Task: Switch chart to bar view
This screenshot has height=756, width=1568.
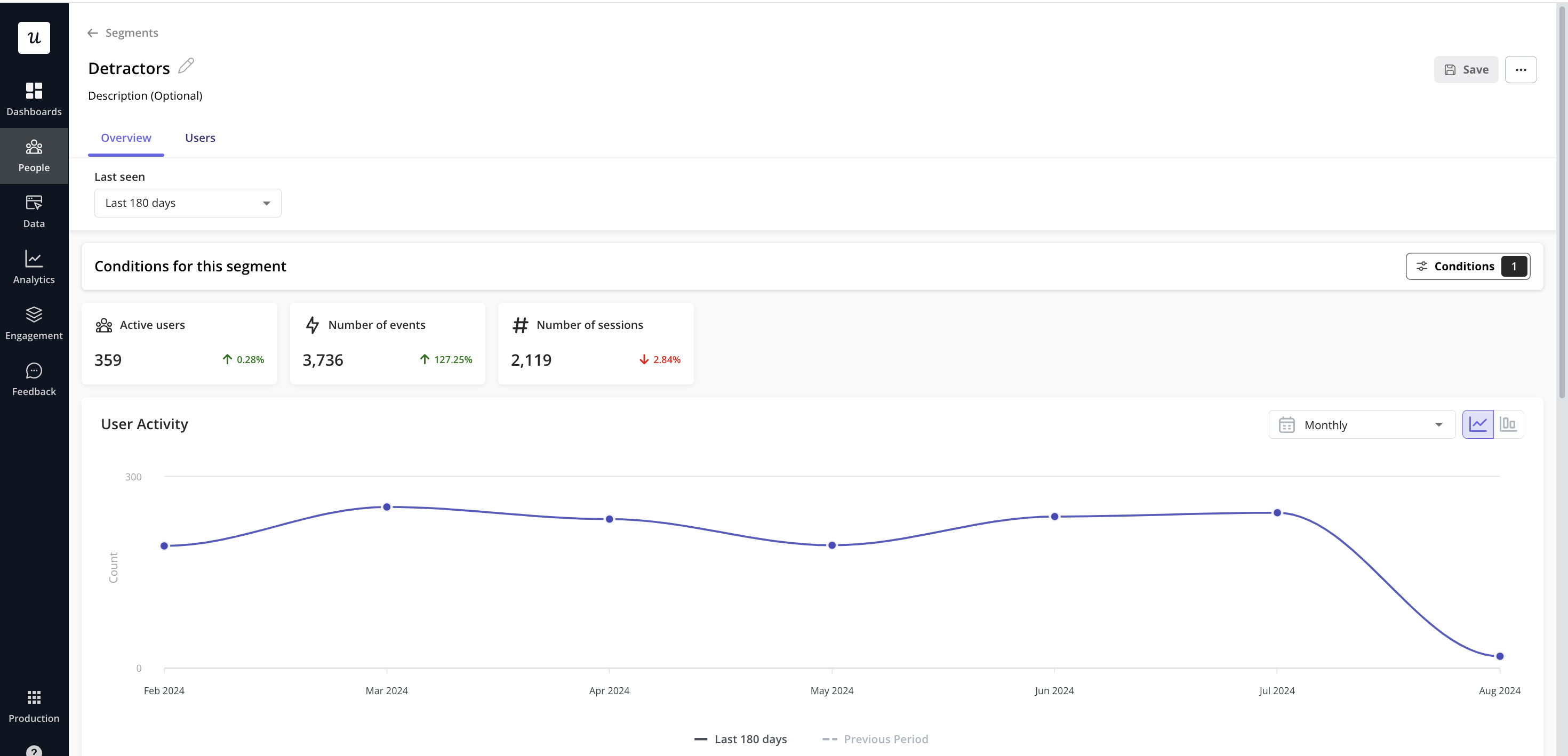Action: point(1508,424)
